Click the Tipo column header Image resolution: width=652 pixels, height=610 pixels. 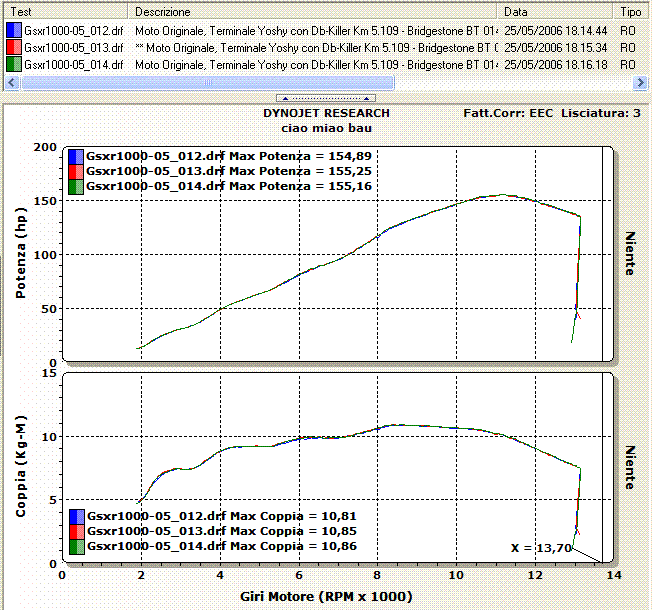(632, 12)
